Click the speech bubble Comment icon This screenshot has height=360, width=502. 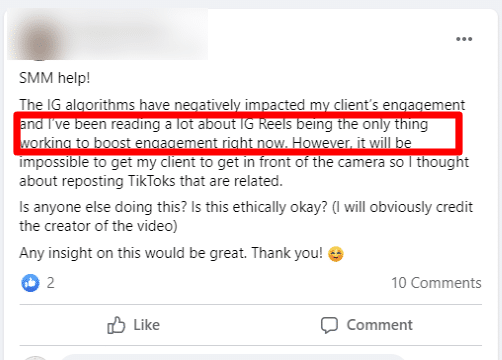pyautogui.click(x=329, y=325)
